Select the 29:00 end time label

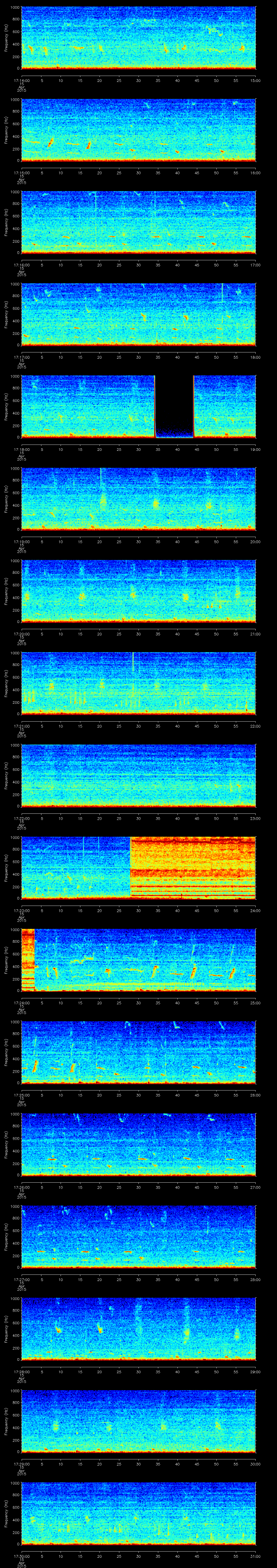click(x=255, y=1371)
